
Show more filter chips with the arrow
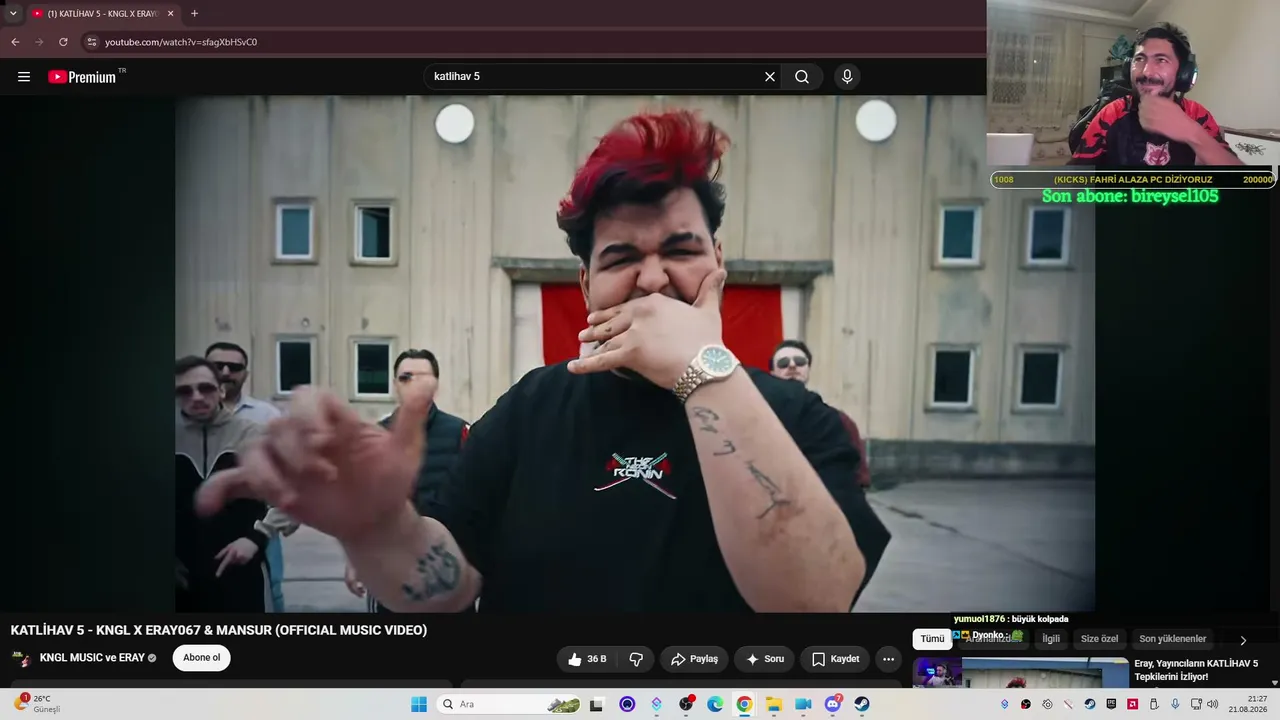coord(1243,640)
